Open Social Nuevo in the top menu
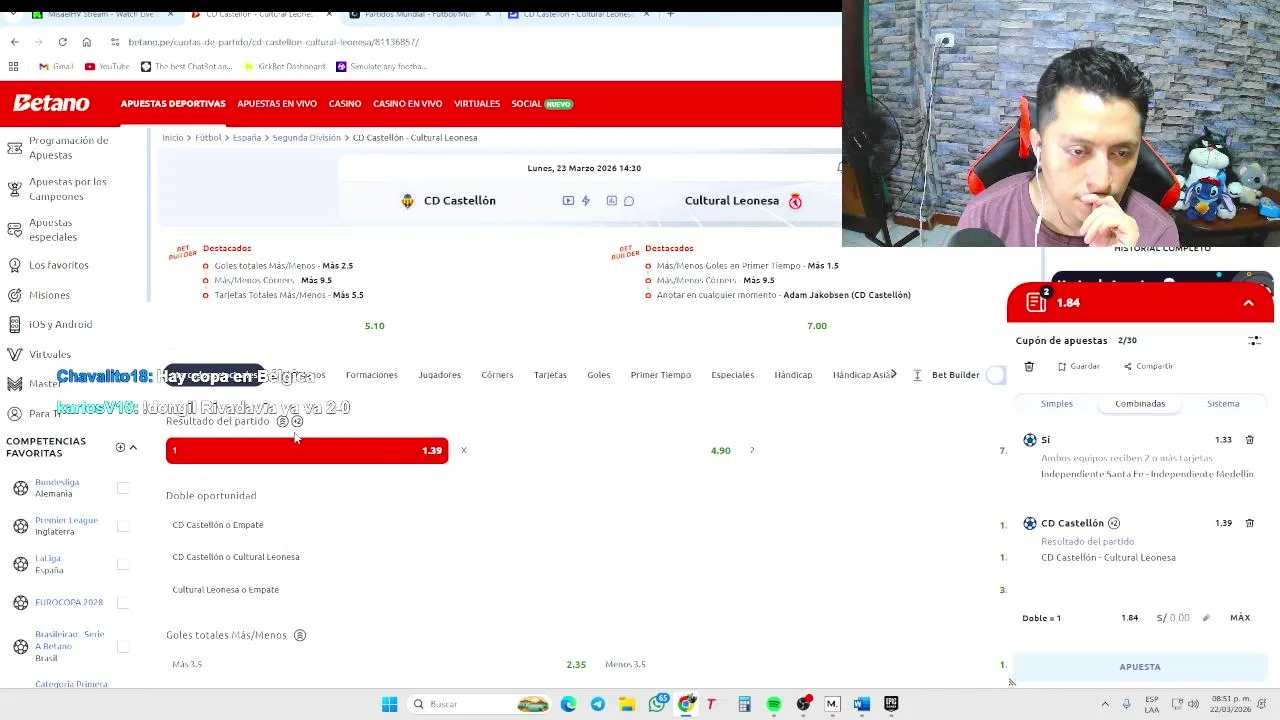 (x=542, y=104)
